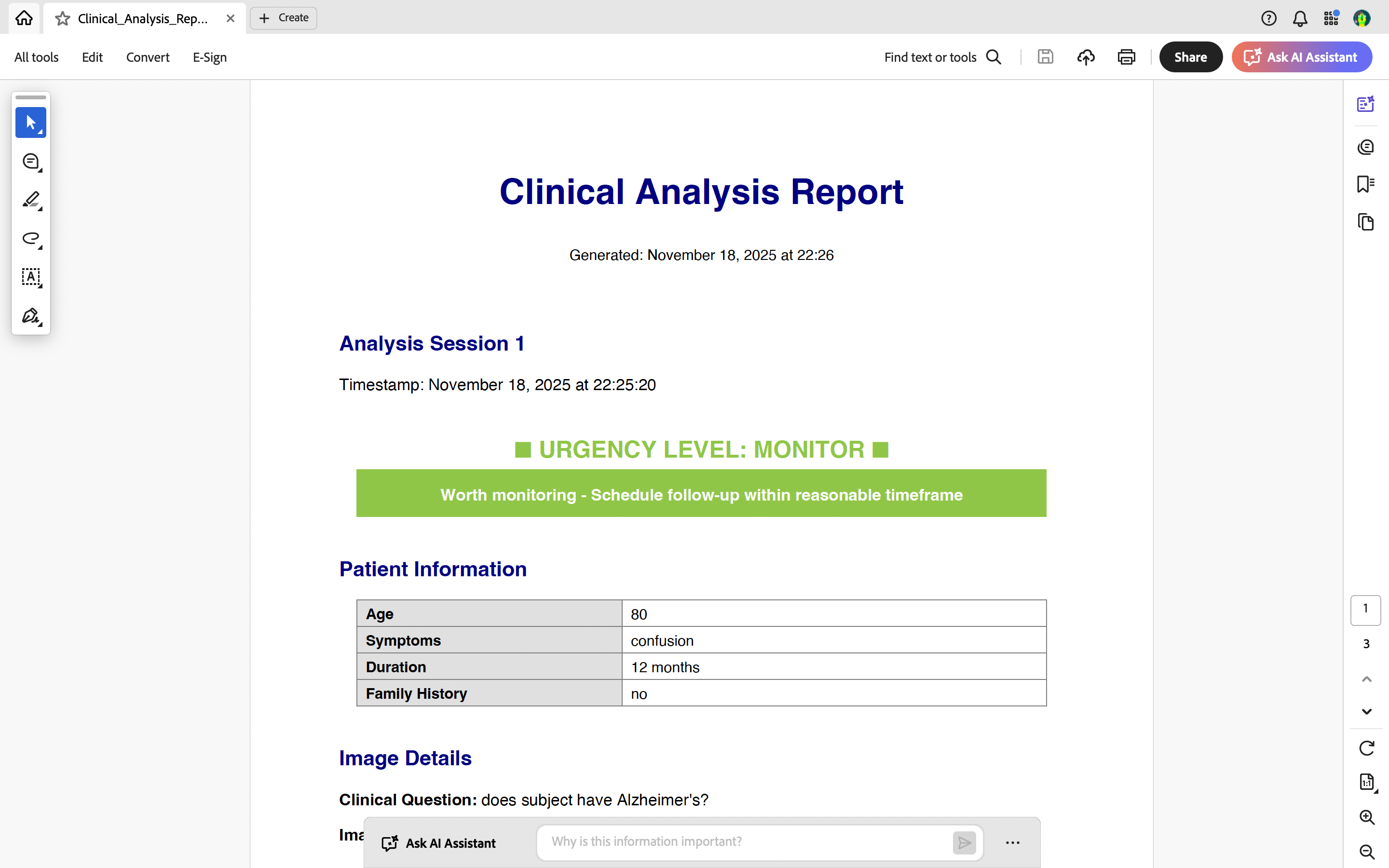Select the freehand Draw tool

31,239
